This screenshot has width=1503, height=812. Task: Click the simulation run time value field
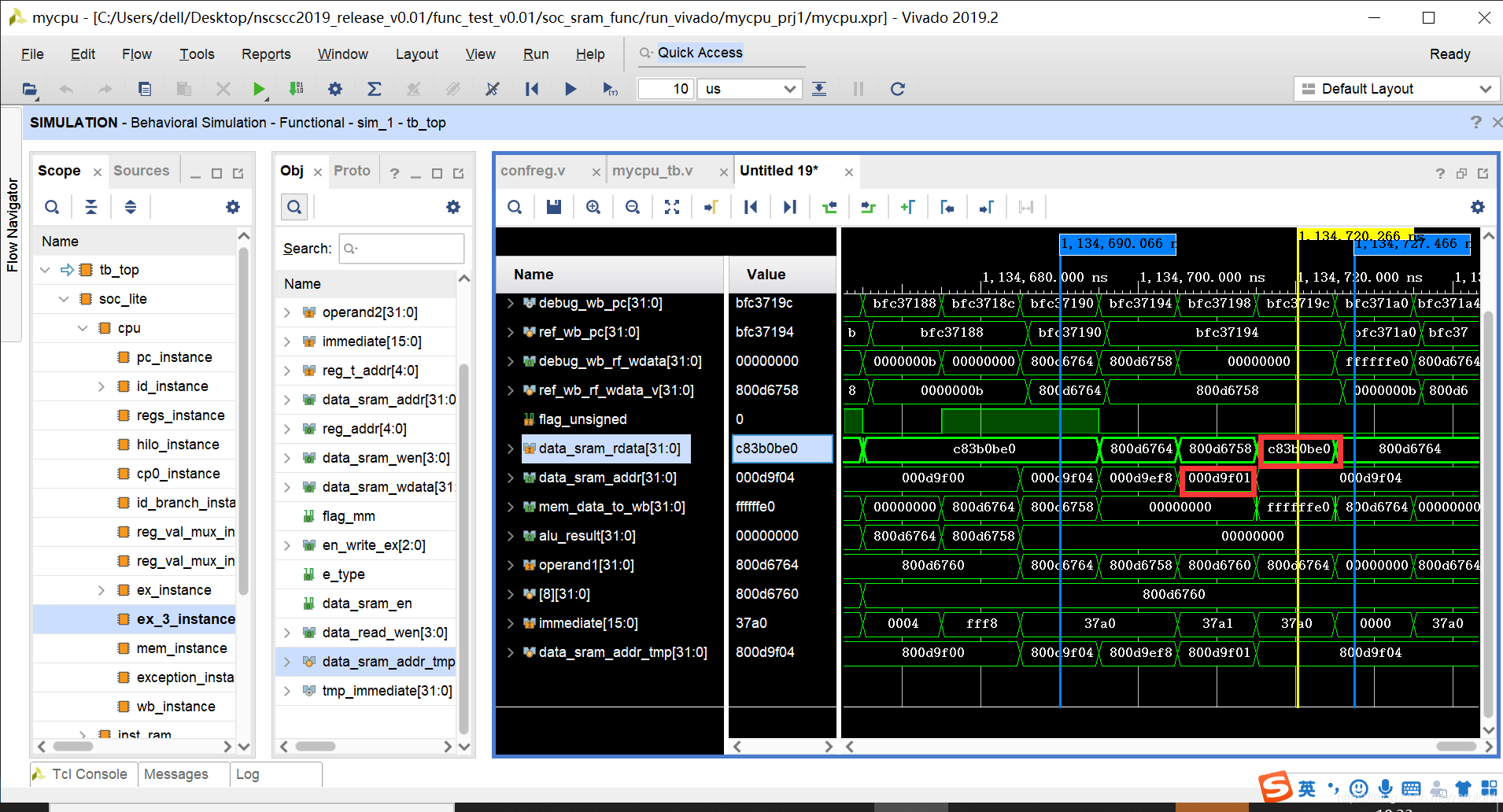coord(666,89)
